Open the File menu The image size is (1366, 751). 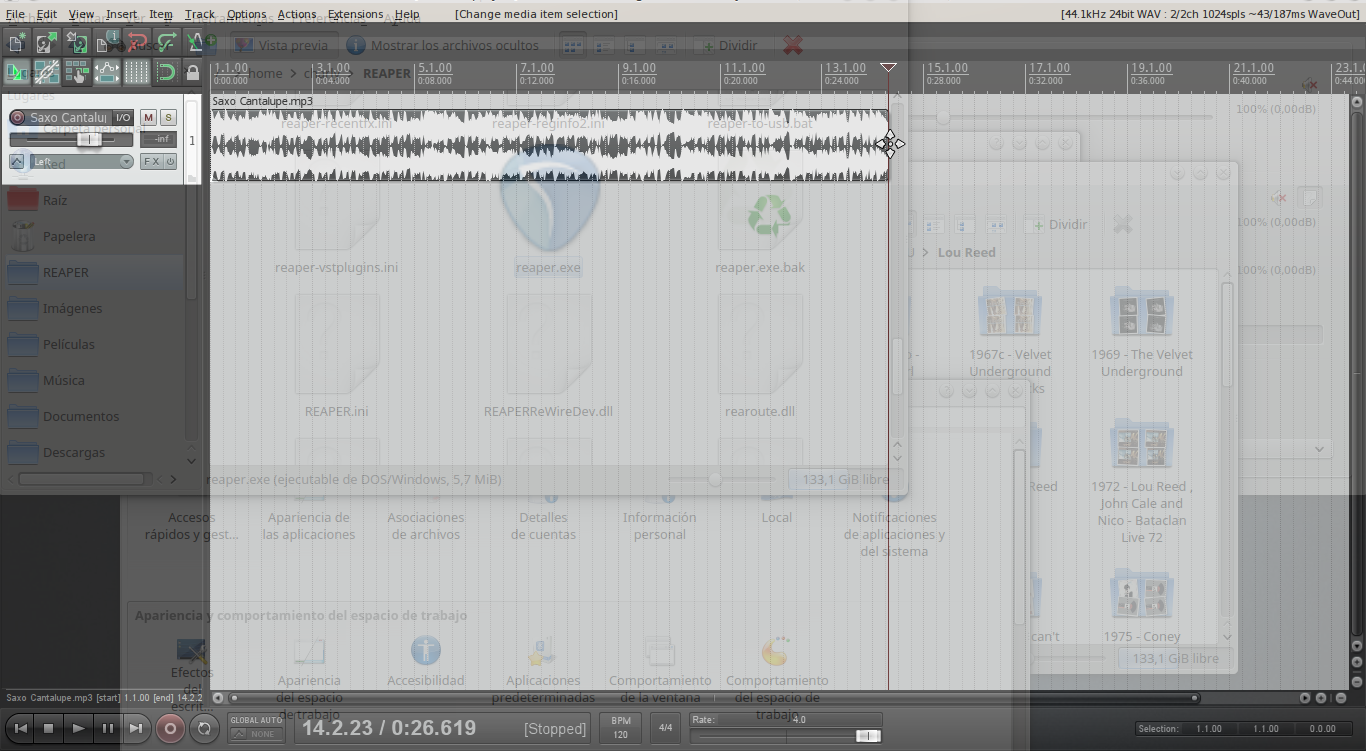coord(15,14)
